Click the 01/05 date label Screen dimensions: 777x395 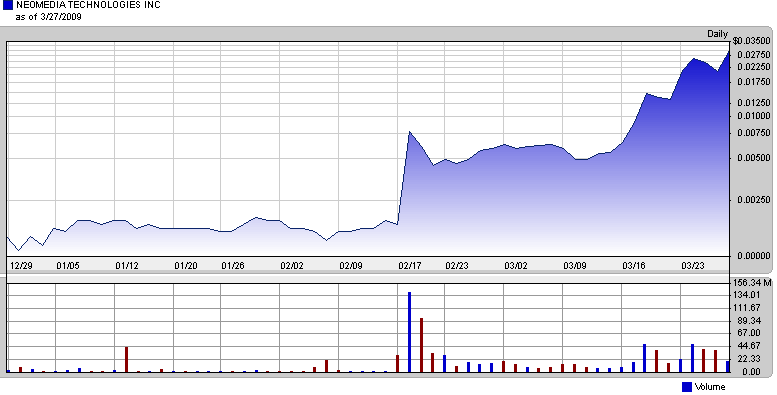coord(68,266)
